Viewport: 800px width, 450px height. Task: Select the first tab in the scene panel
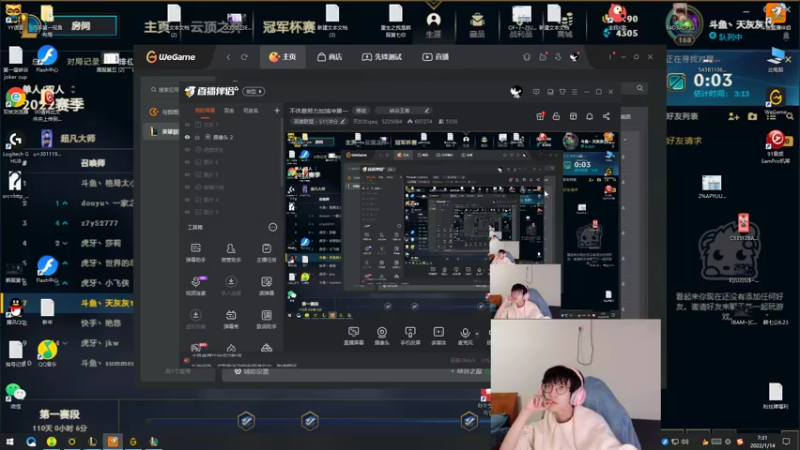click(x=205, y=110)
